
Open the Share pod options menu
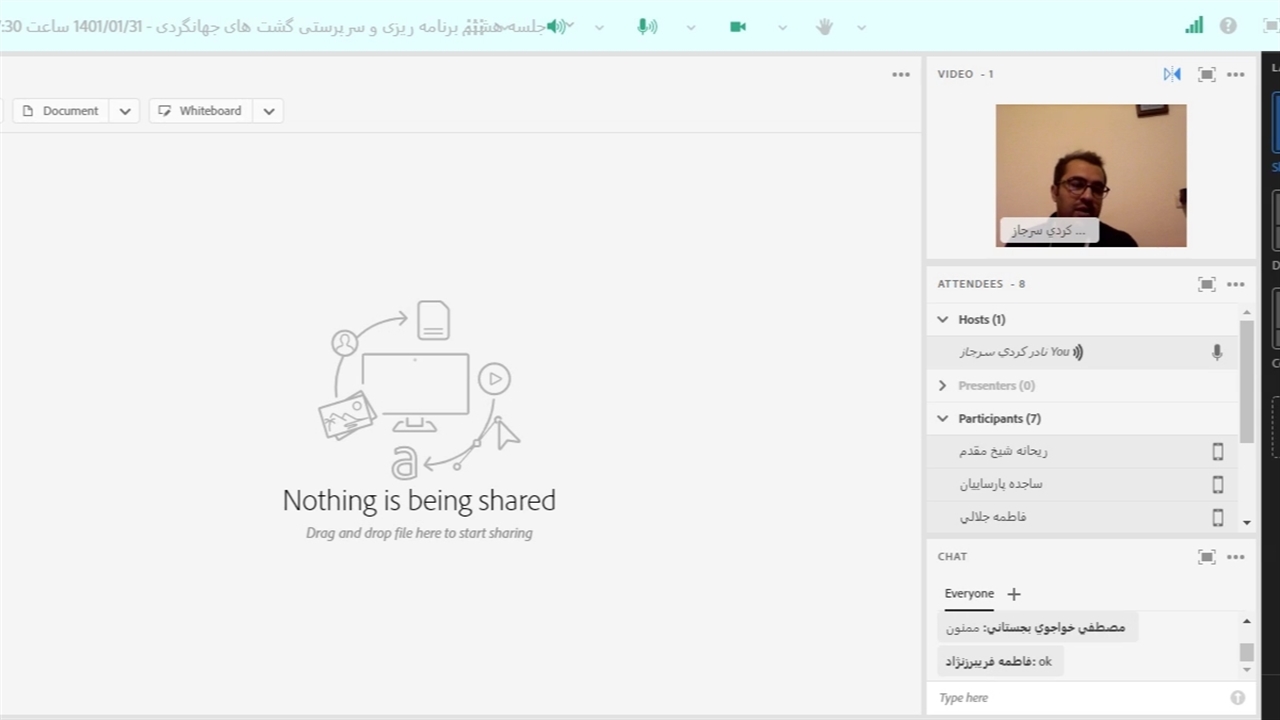tap(901, 74)
